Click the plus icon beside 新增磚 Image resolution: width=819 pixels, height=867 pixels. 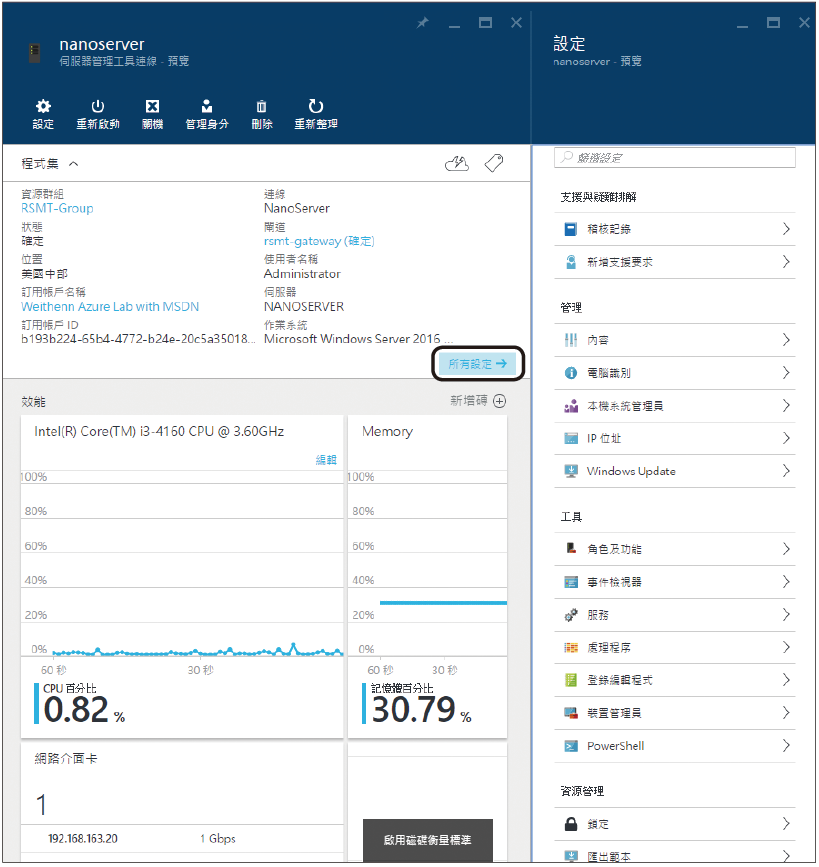pos(499,401)
